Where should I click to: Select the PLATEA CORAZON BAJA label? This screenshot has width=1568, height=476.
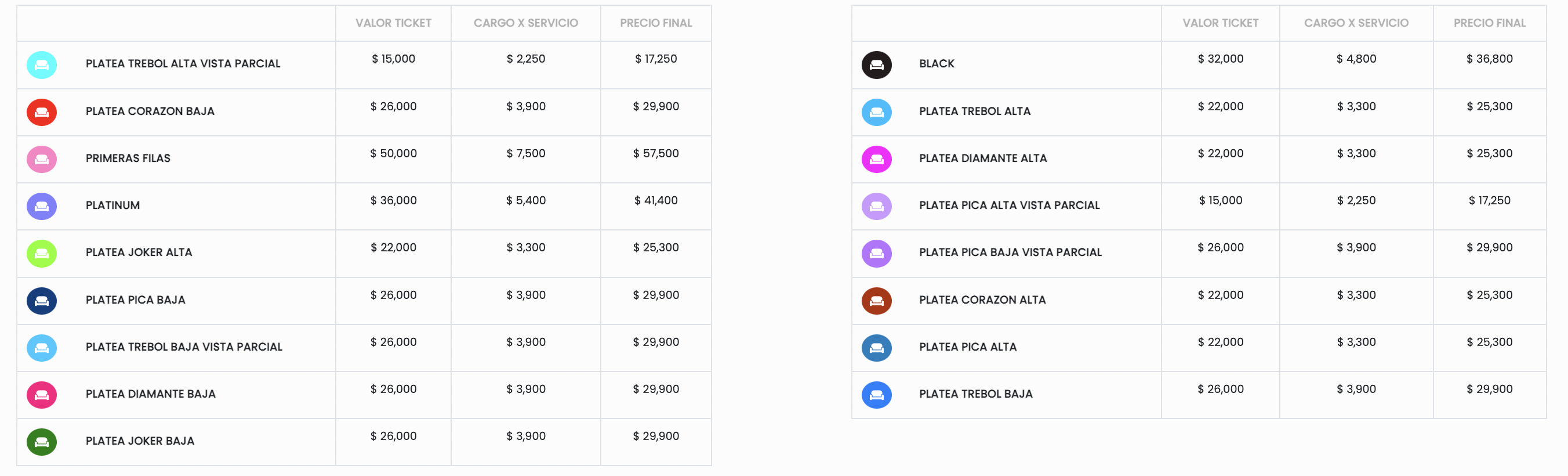click(x=150, y=111)
